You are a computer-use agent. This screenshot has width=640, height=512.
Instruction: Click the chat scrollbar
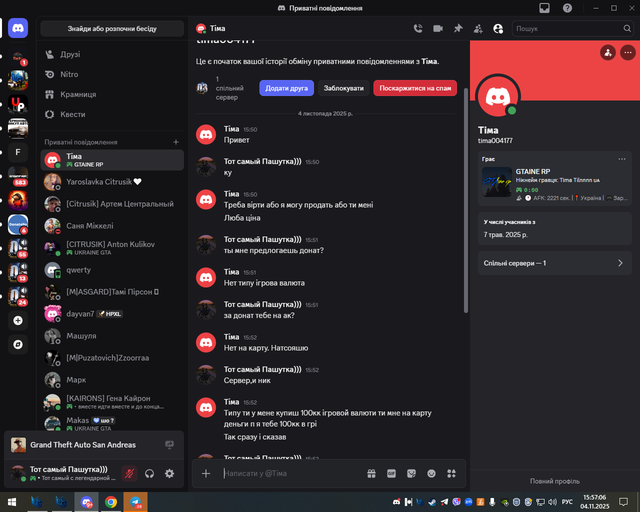pos(466,200)
